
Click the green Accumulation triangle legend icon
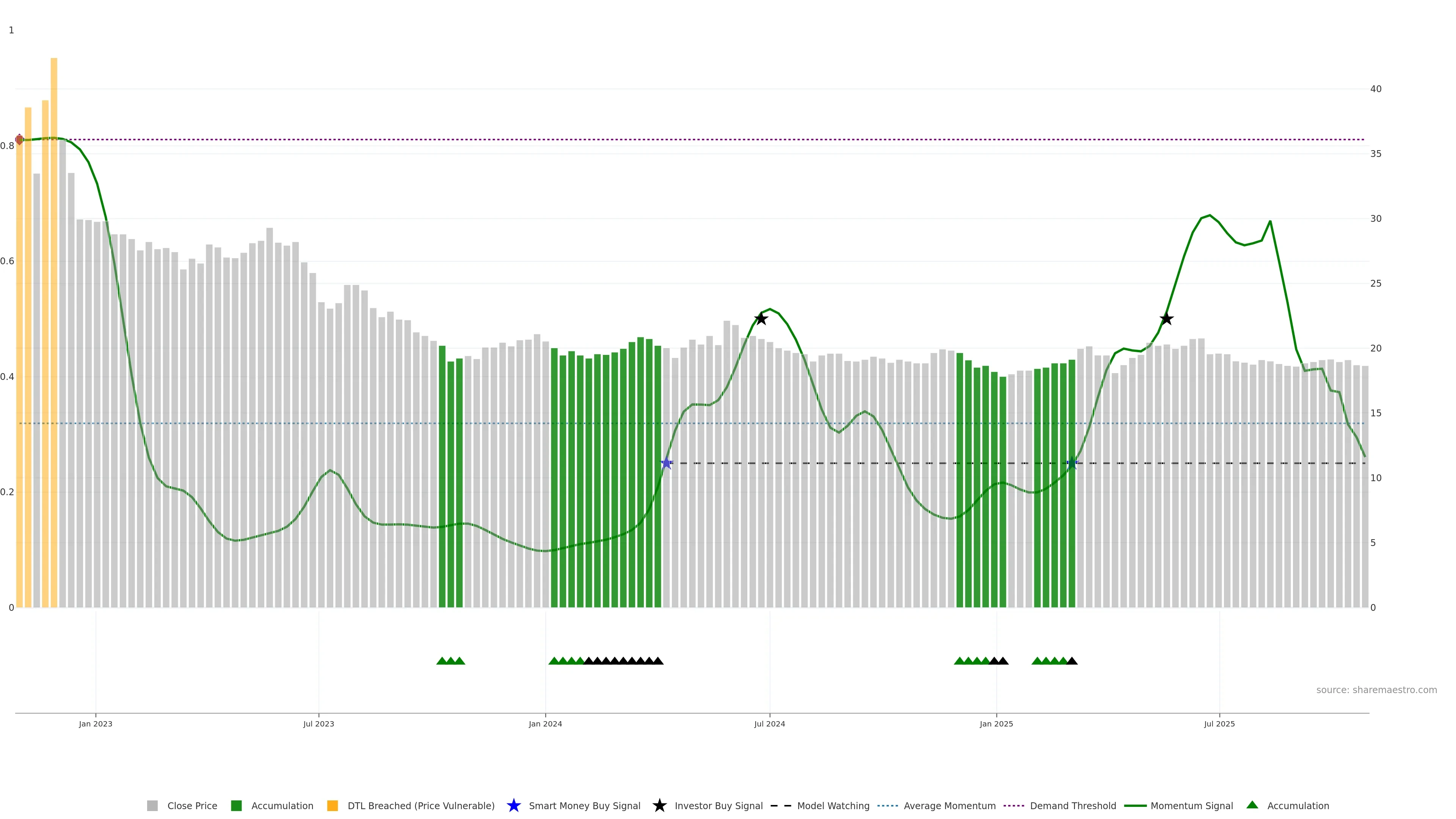coord(1252,805)
